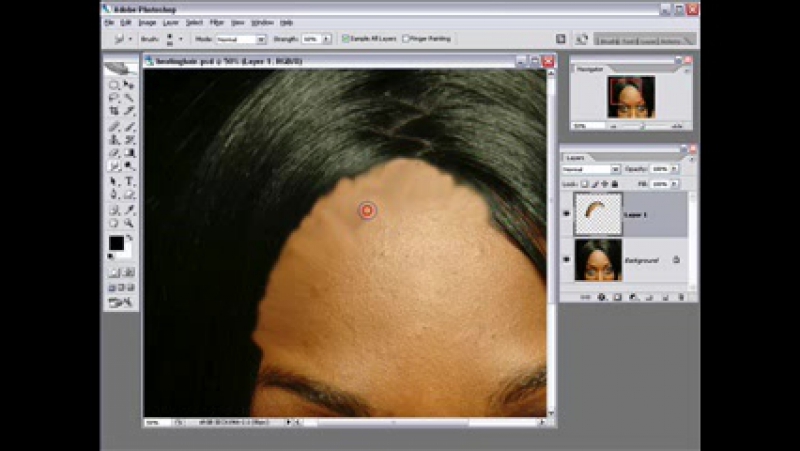Open the Help menu
The image size is (800, 451).
[x=286, y=23]
